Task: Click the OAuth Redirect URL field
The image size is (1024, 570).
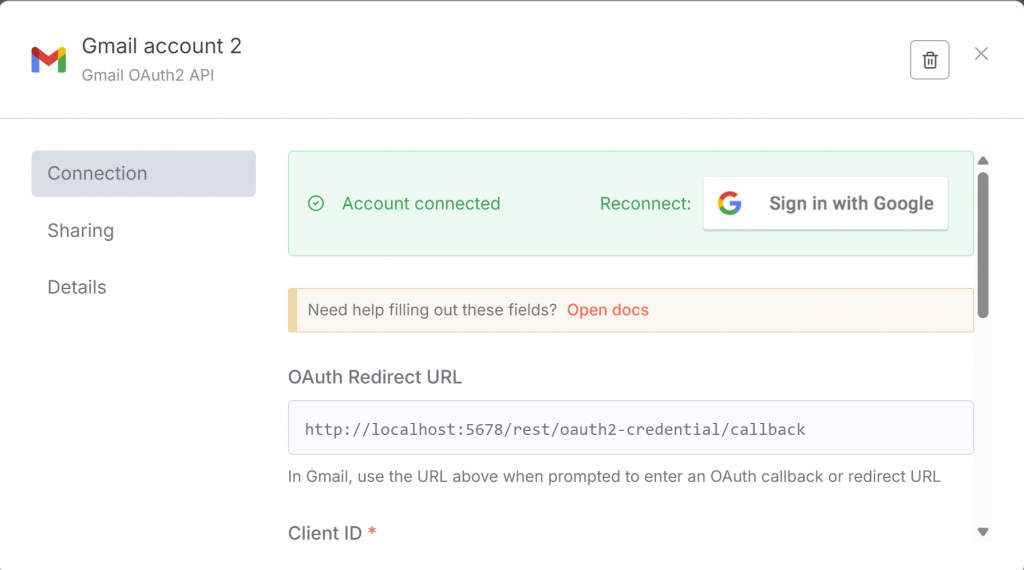Action: tap(631, 428)
